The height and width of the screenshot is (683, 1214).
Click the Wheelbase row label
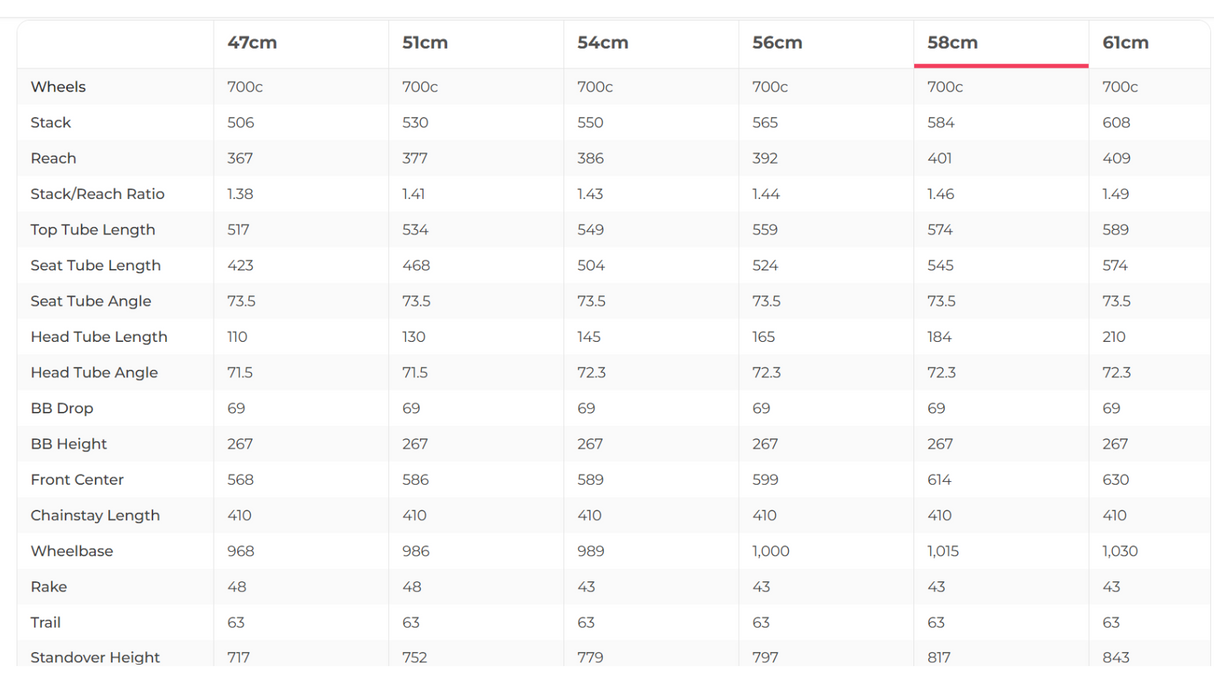pyautogui.click(x=72, y=551)
